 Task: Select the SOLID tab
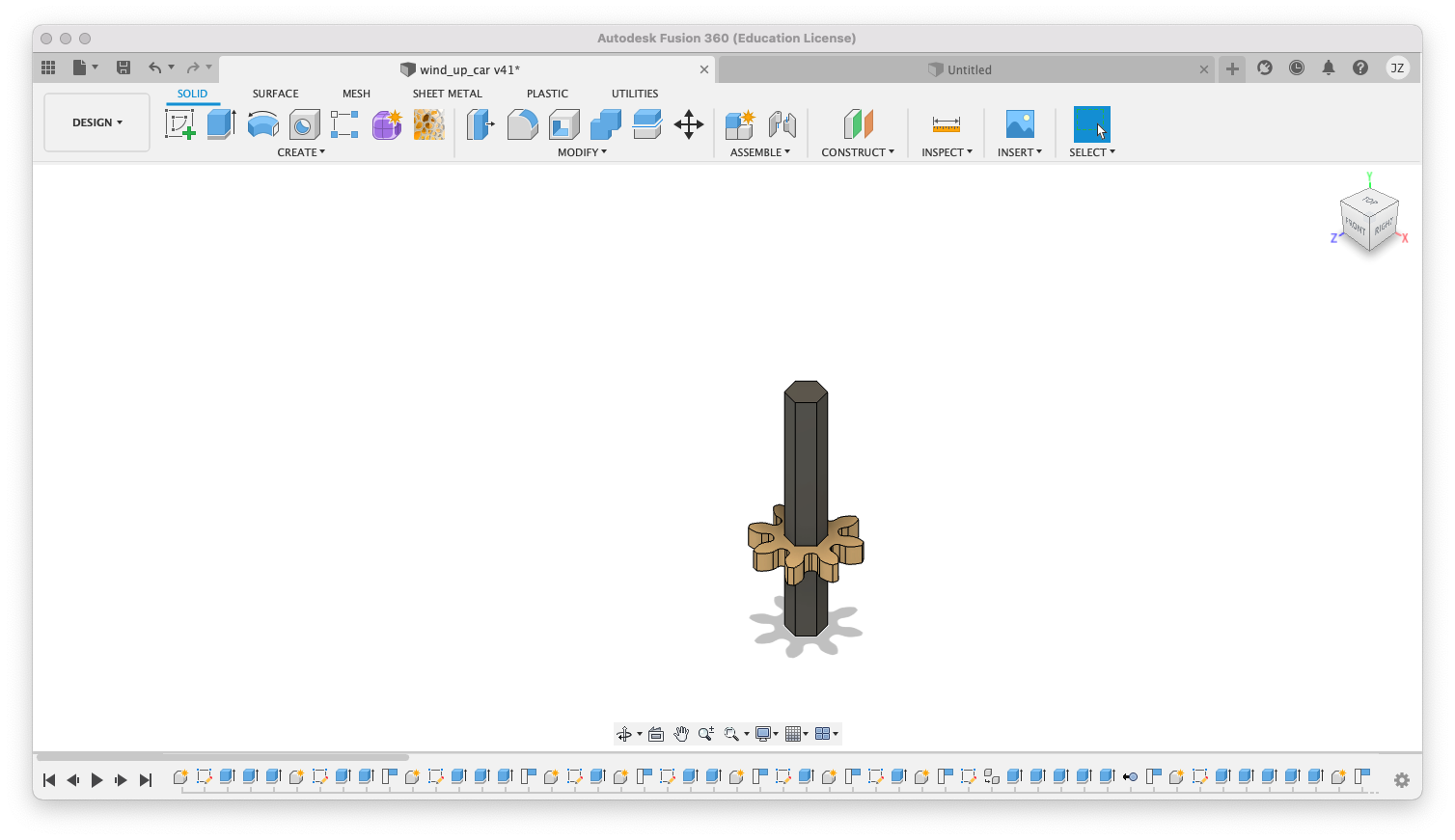192,94
